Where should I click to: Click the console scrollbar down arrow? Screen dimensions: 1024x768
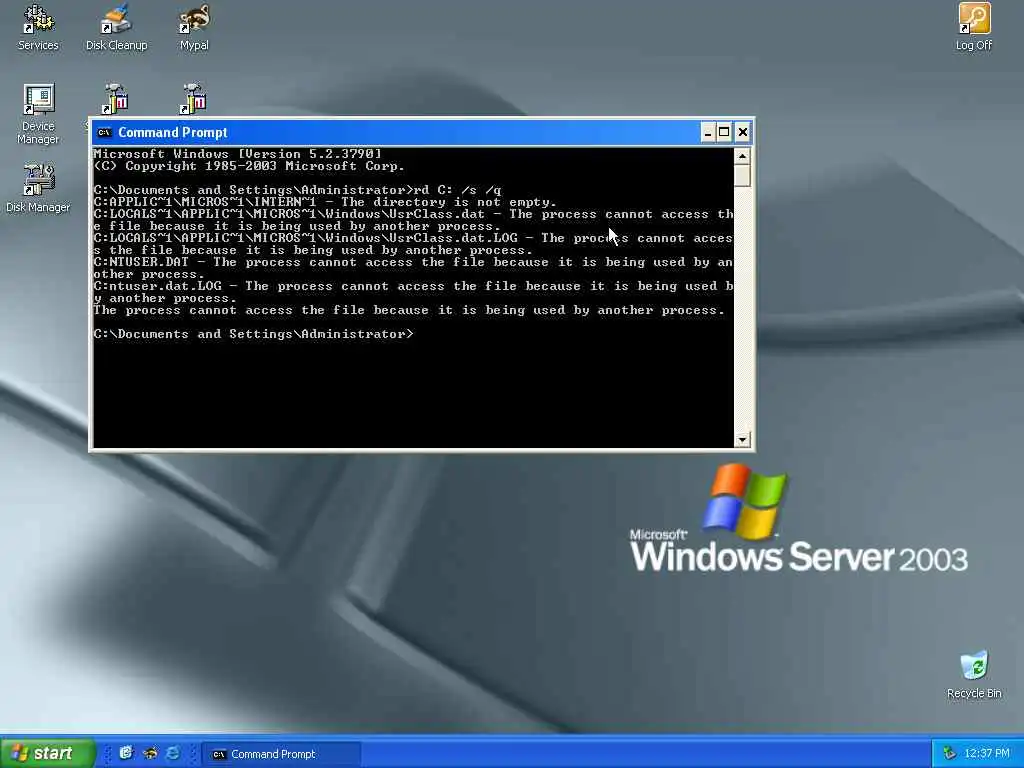click(742, 440)
